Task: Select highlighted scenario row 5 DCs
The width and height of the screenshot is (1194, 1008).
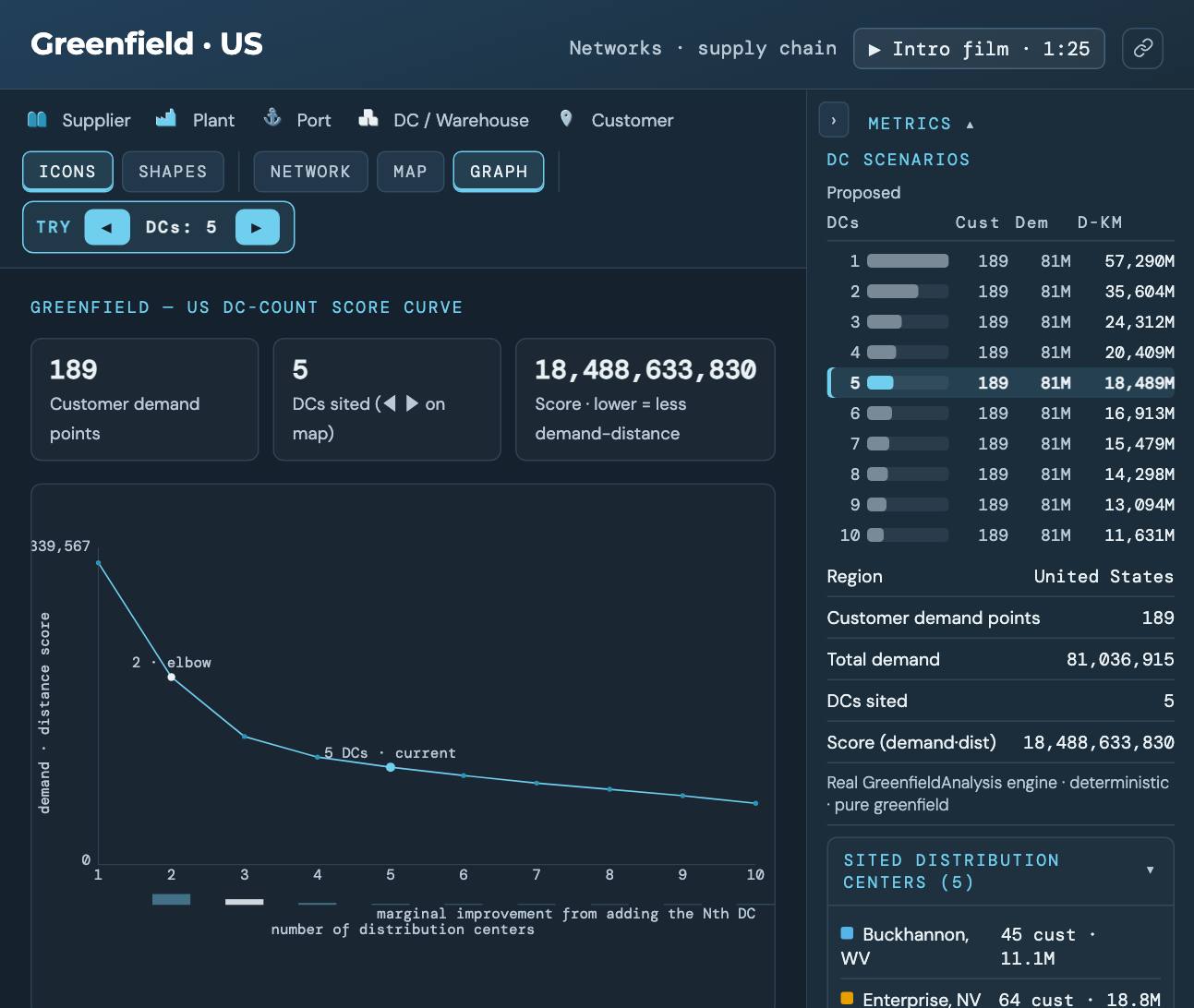Action: 1001,383
